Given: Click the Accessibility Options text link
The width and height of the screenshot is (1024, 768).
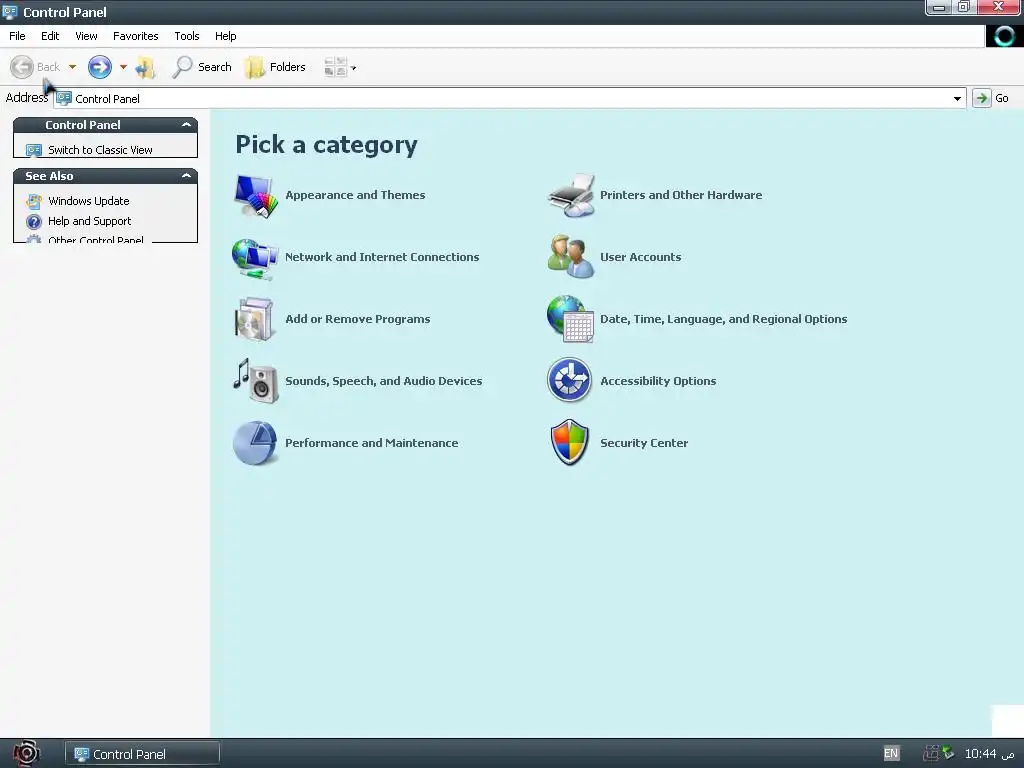Looking at the screenshot, I should [658, 381].
